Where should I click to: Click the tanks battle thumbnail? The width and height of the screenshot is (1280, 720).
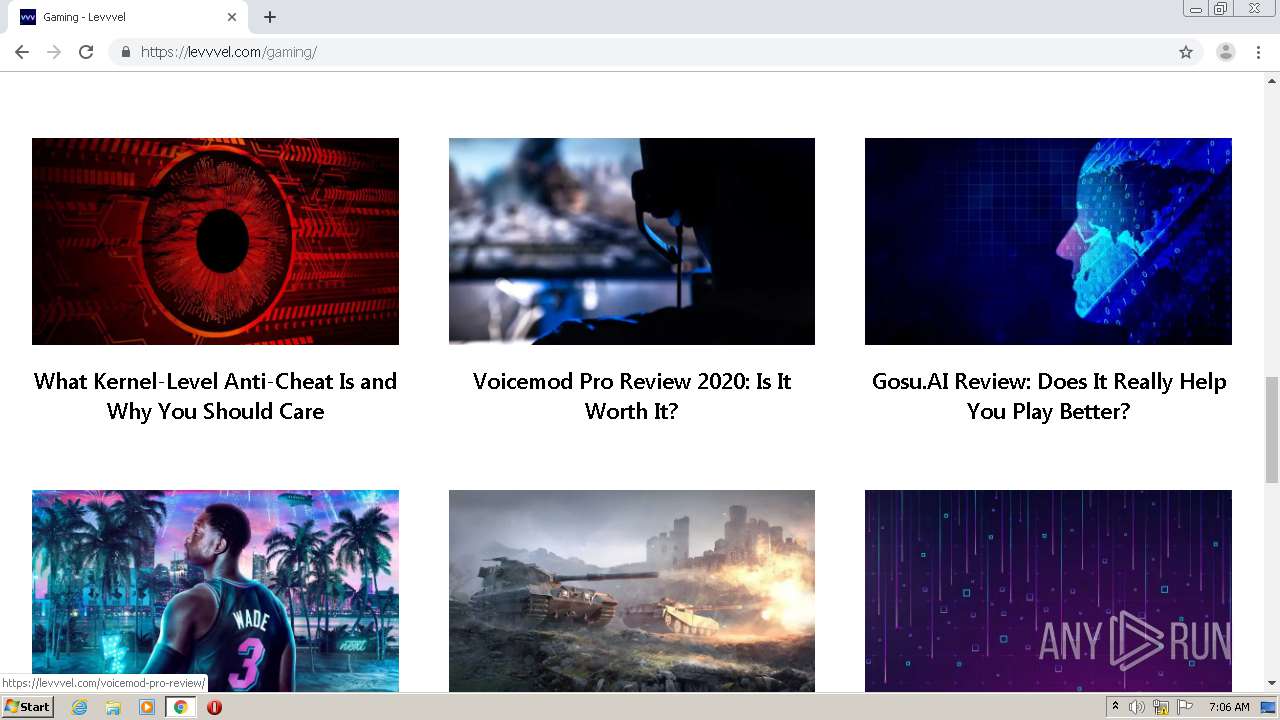click(632, 591)
